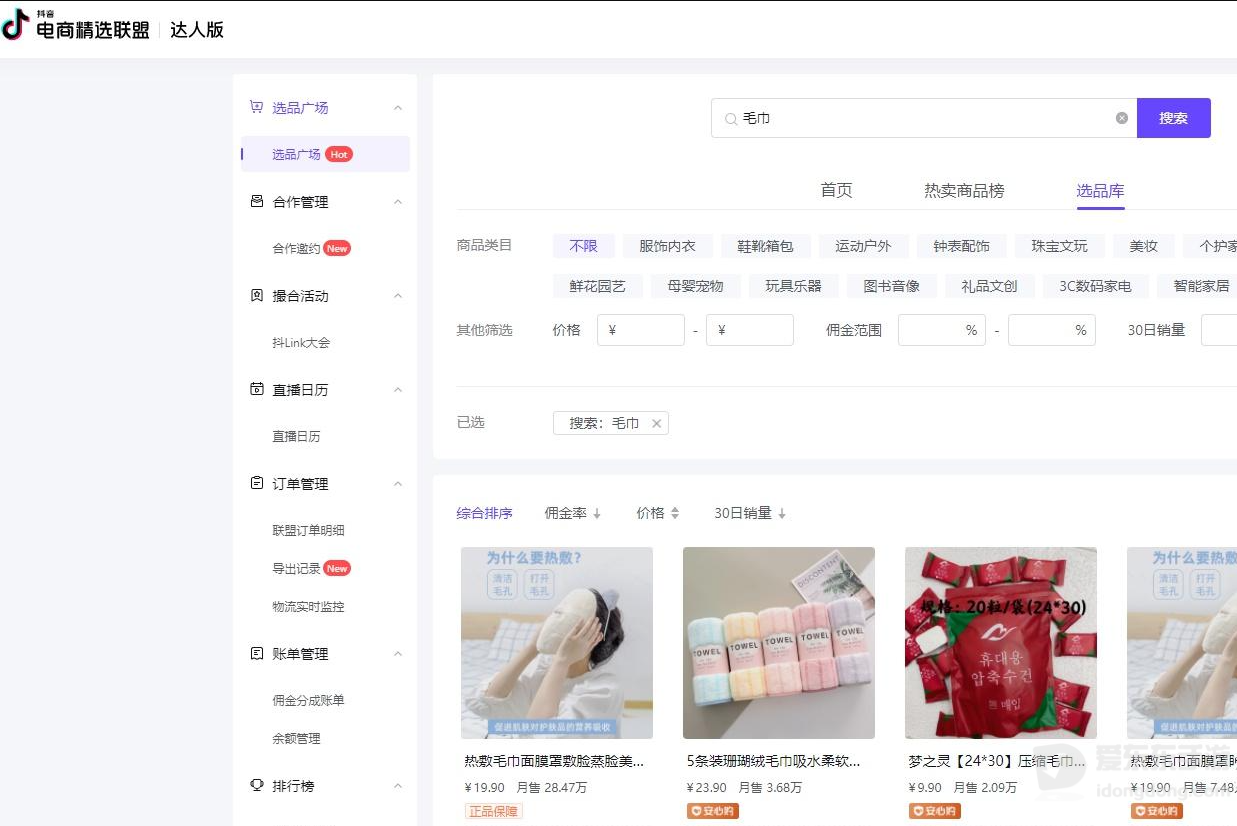The height and width of the screenshot is (826, 1237).
Task: Click the 选品广场 shopping cart icon
Action: (x=257, y=107)
